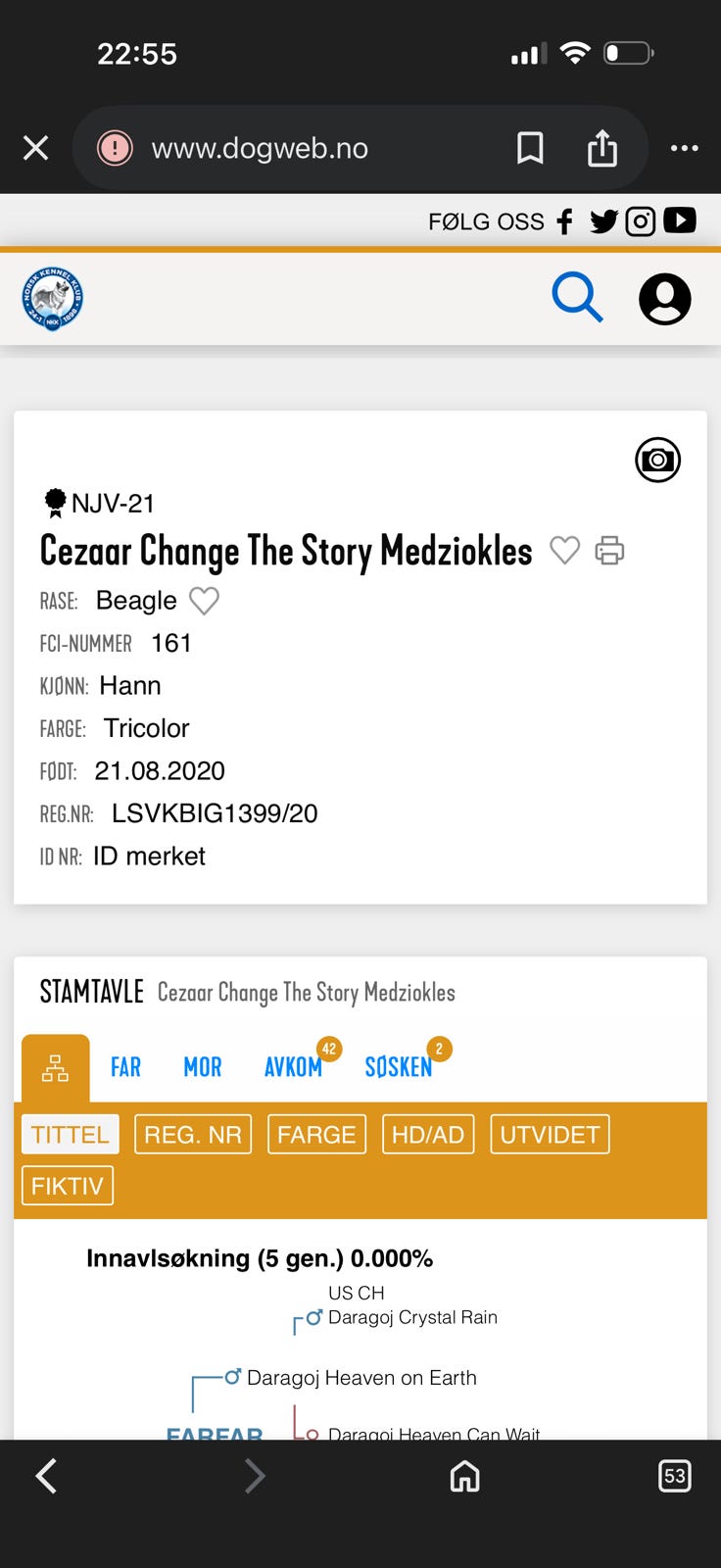721x1568 pixels.
Task: Click the UTVIDET button
Action: coord(550,1135)
